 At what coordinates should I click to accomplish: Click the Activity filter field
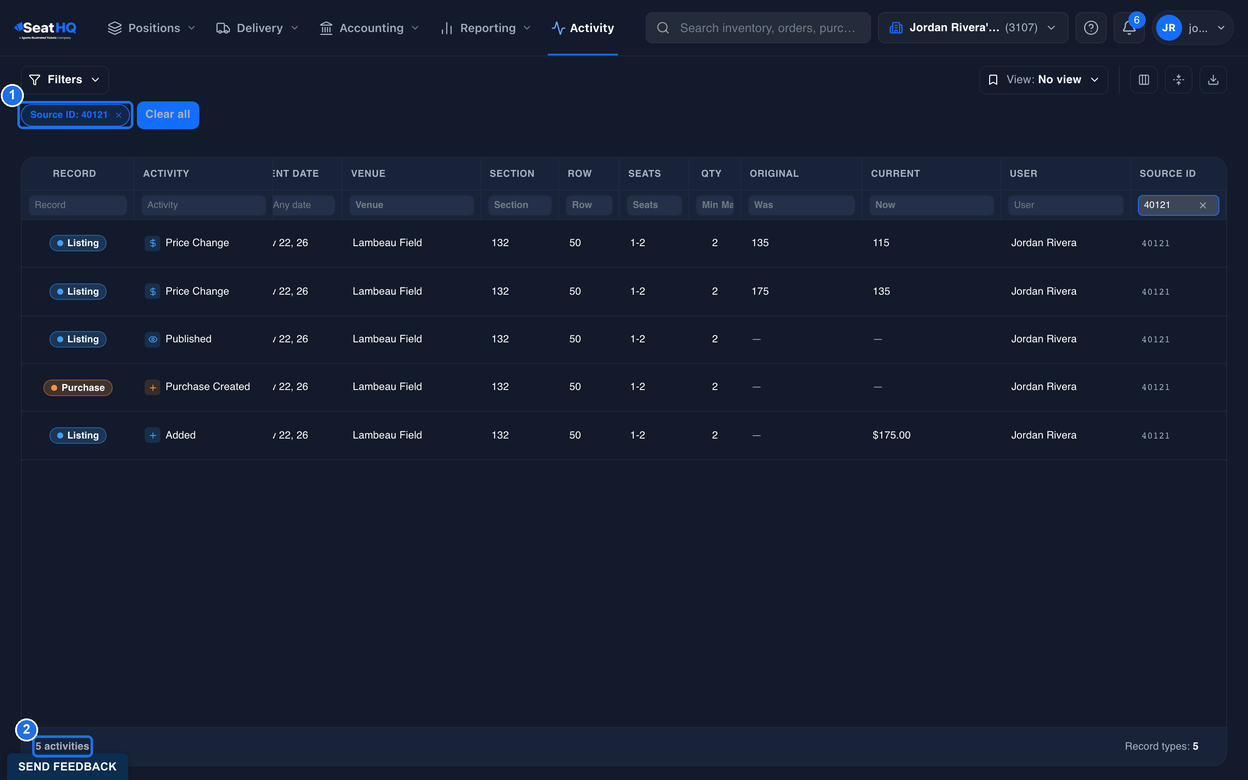click(x=204, y=205)
